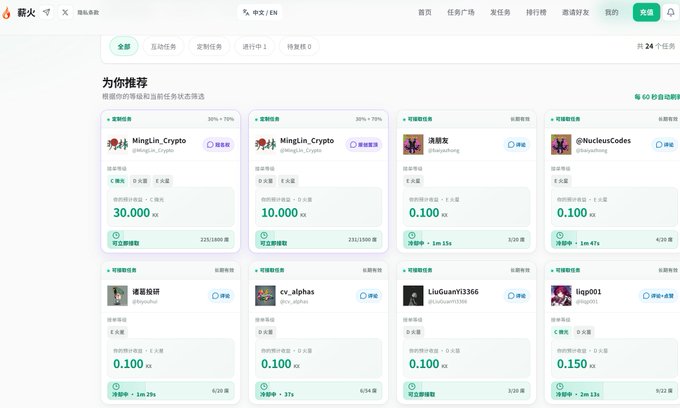Image resolution: width=680 pixels, height=408 pixels.
Task: Open 我的 in top navigation
Action: tap(611, 13)
